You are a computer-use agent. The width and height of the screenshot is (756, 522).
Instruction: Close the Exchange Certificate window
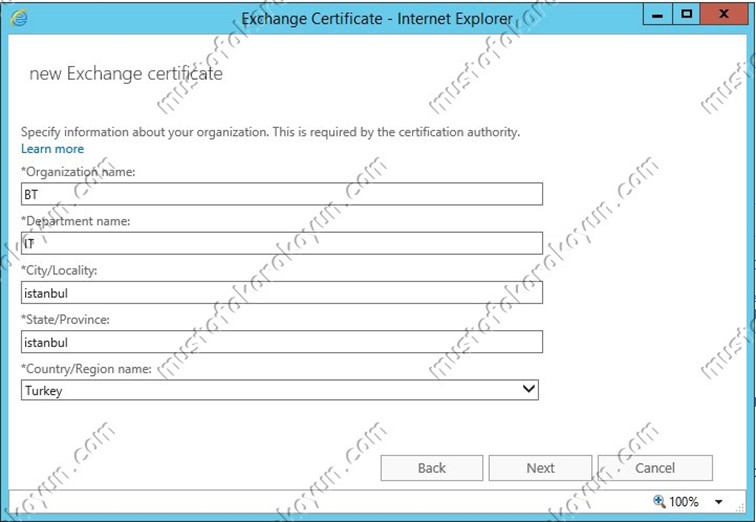pos(724,15)
